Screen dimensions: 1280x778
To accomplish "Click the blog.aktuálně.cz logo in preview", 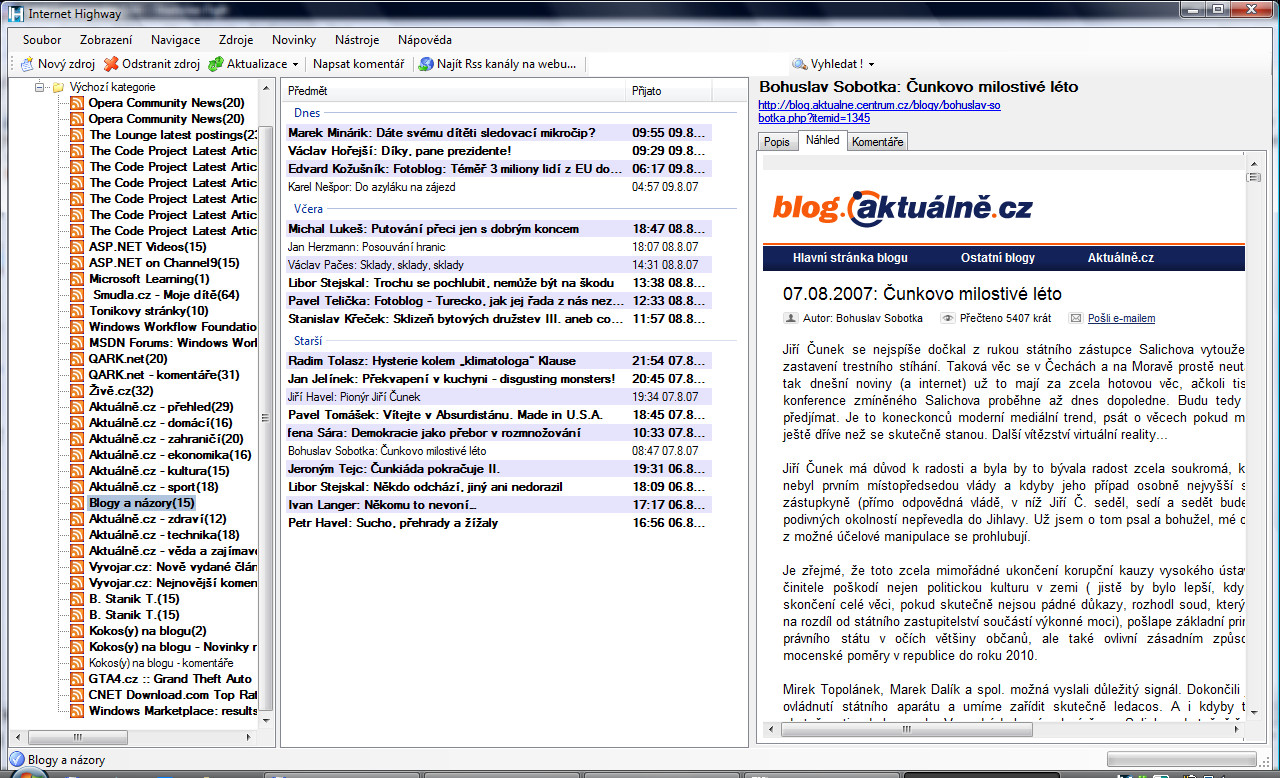I will [902, 208].
